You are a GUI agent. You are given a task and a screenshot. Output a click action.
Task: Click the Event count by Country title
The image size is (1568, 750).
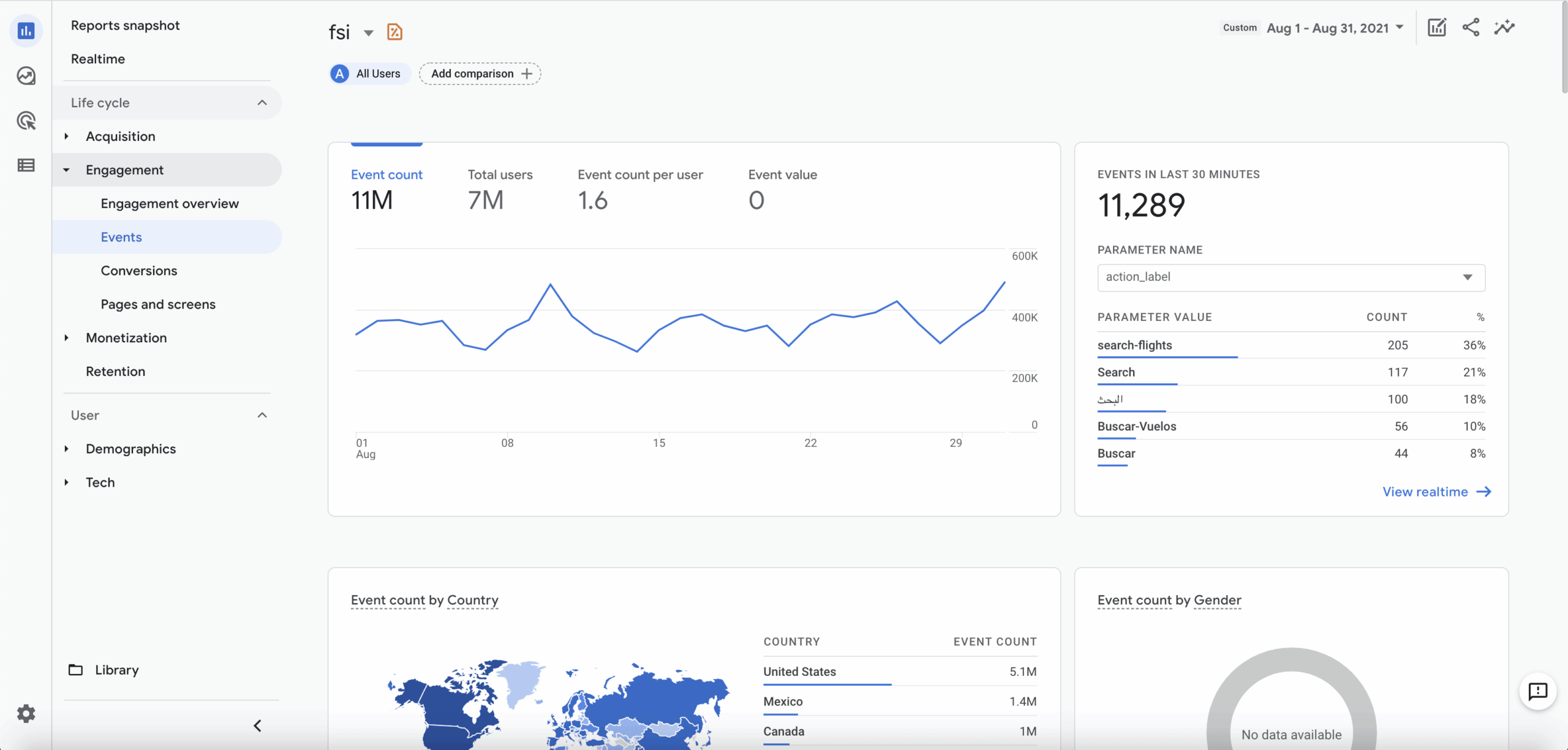pyautogui.click(x=424, y=600)
